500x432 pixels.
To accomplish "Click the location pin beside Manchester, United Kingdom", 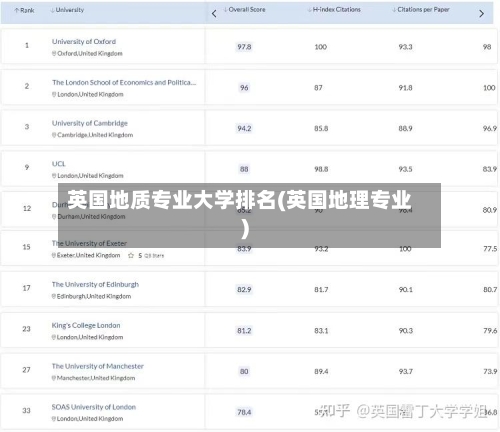I will (x=54, y=378).
